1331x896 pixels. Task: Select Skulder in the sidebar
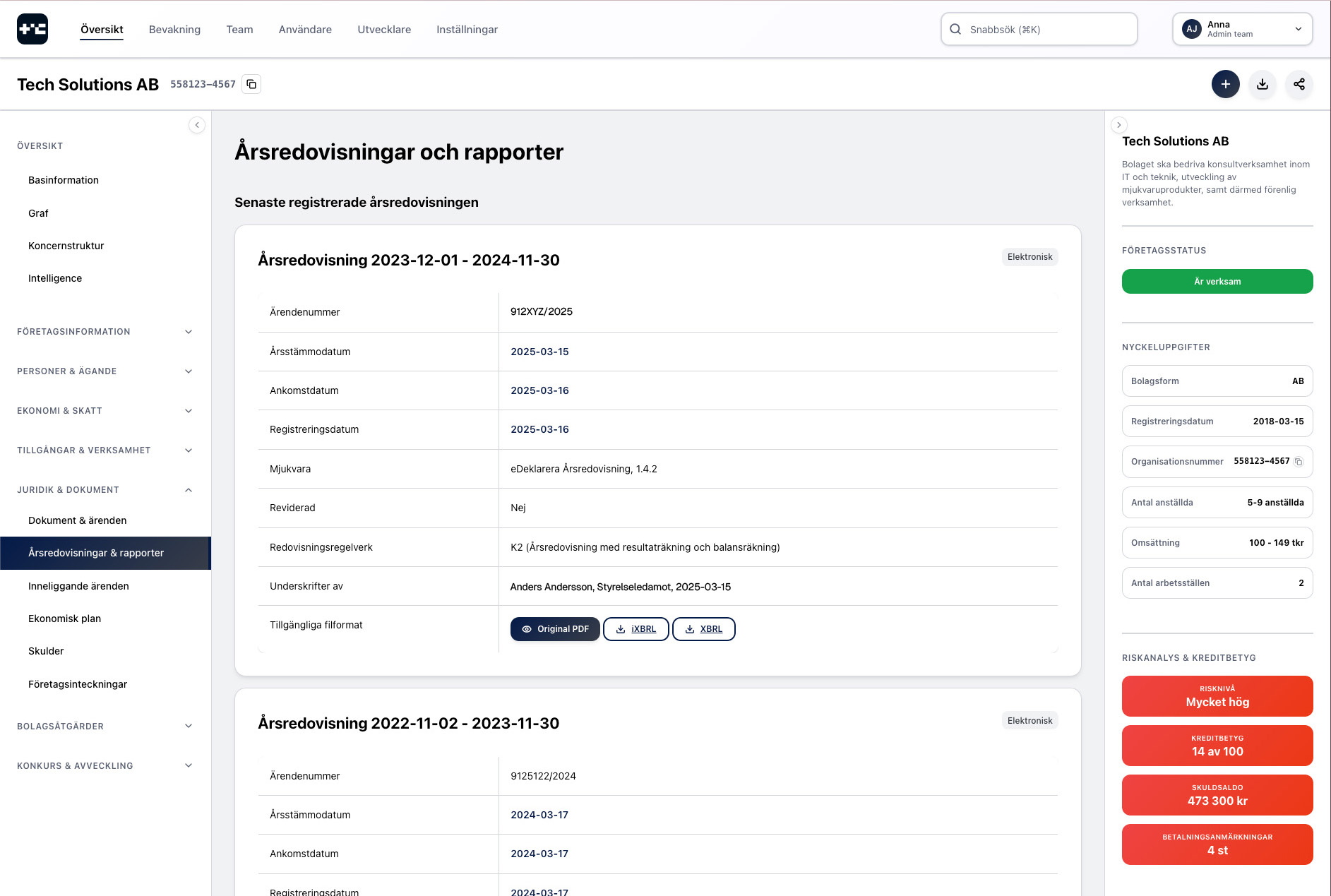click(x=46, y=651)
